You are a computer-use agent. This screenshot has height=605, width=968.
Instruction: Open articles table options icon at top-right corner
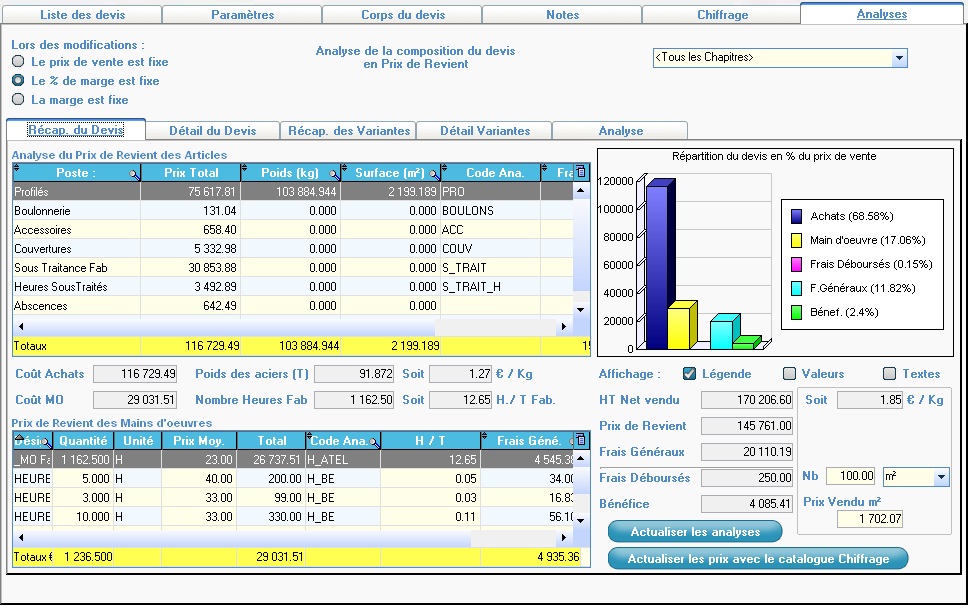point(582,173)
